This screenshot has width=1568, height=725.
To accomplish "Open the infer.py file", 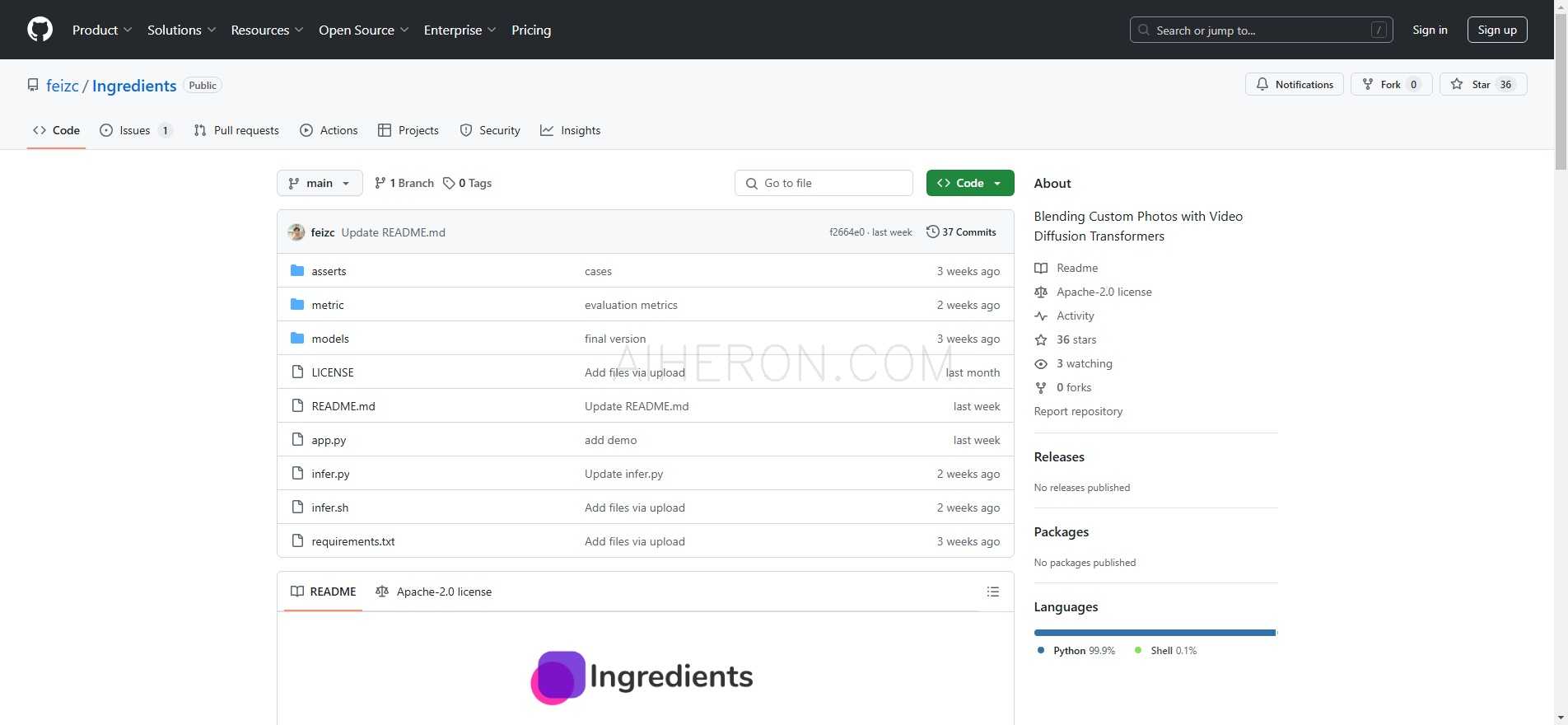I will point(330,474).
